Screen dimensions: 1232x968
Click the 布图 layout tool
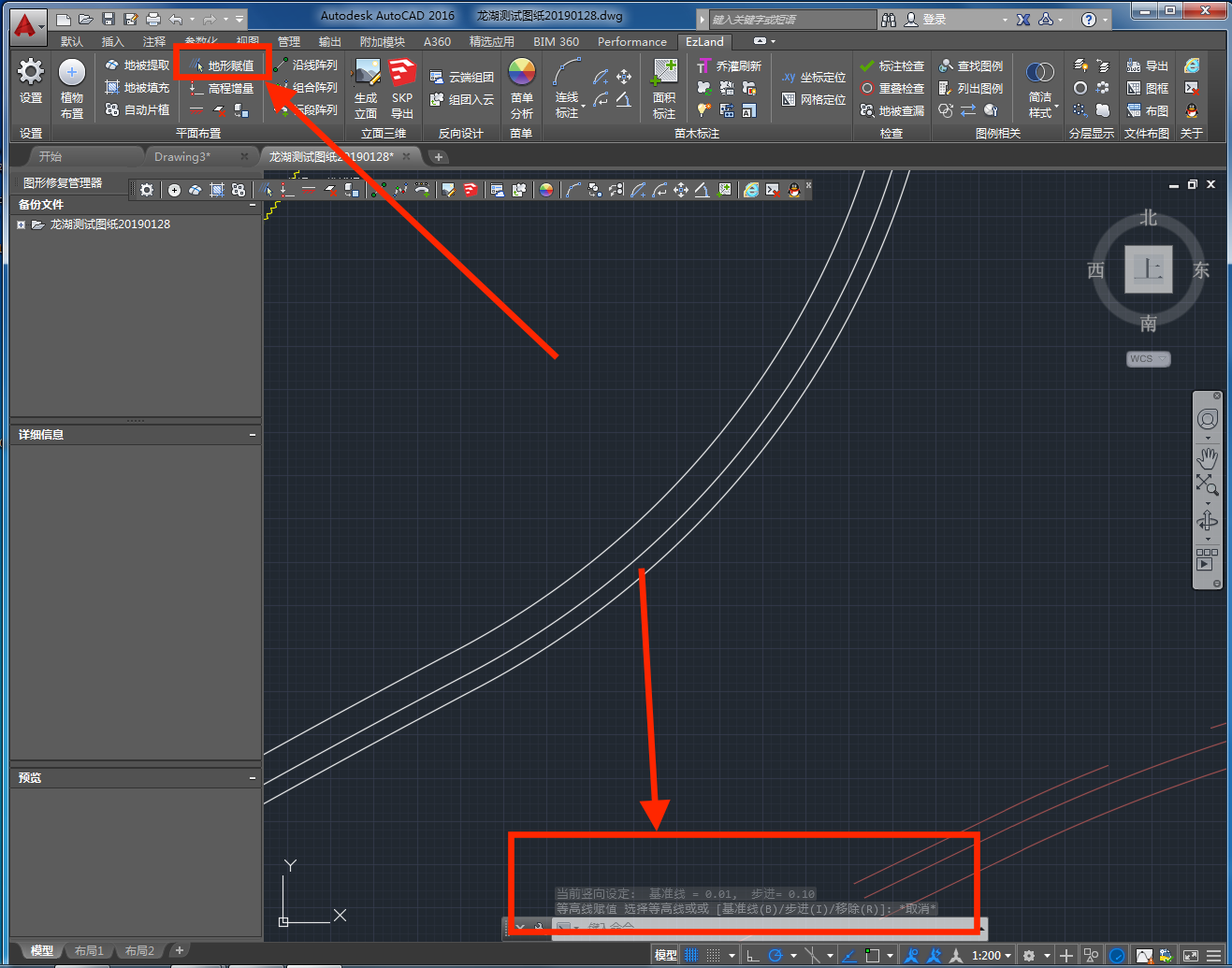pyautogui.click(x=1148, y=110)
